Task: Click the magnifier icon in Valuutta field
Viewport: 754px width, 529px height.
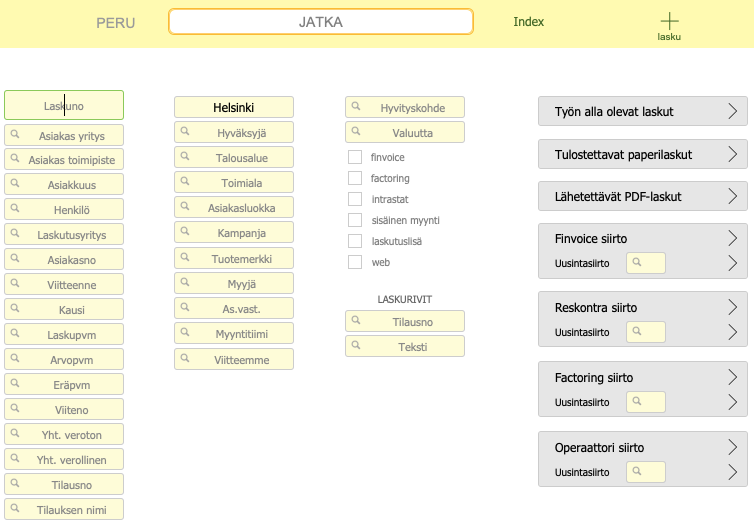Action: [x=355, y=131]
